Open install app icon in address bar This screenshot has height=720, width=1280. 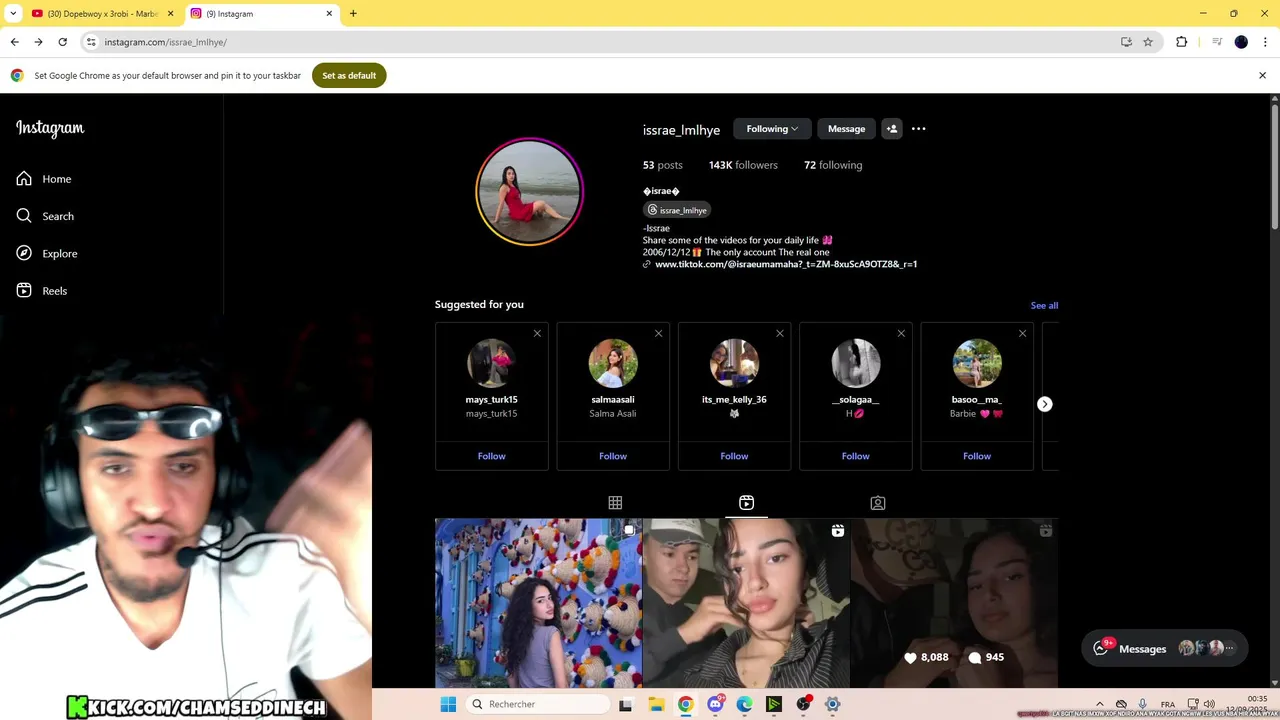(1126, 42)
